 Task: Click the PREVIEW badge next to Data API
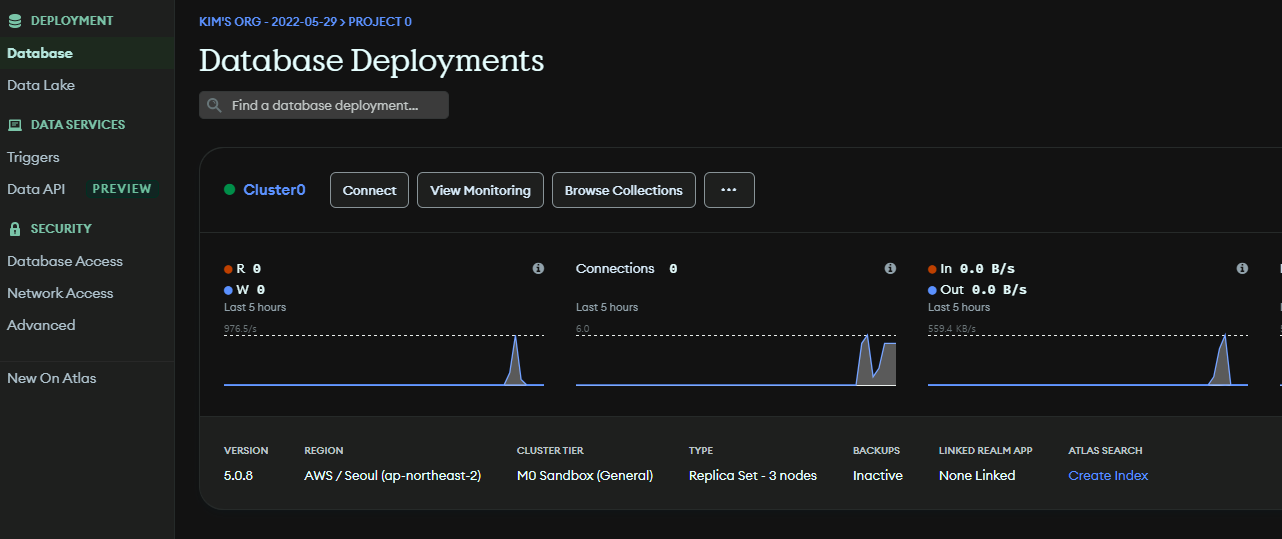(x=122, y=189)
